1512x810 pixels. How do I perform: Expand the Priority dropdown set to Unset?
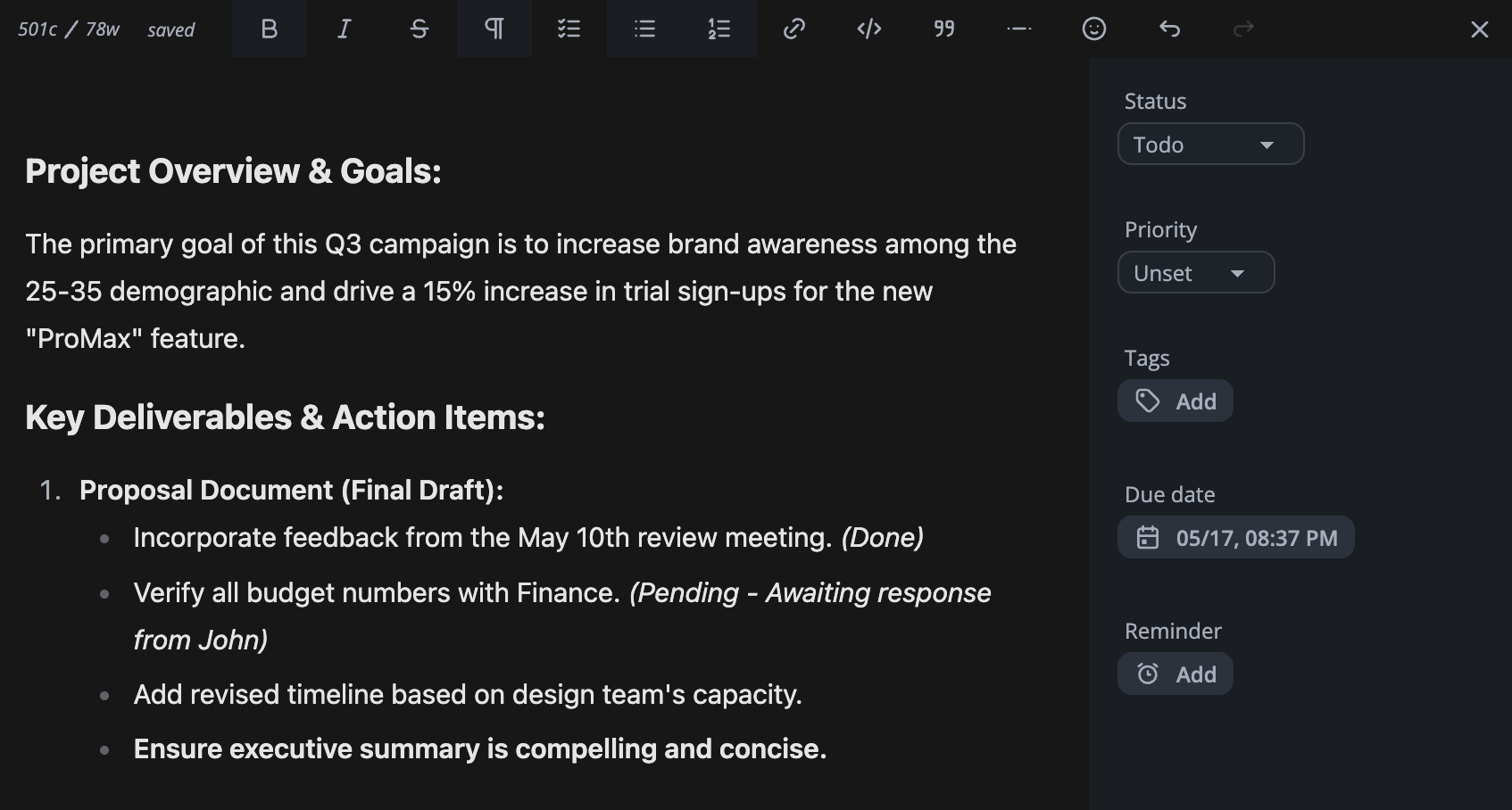1195,273
